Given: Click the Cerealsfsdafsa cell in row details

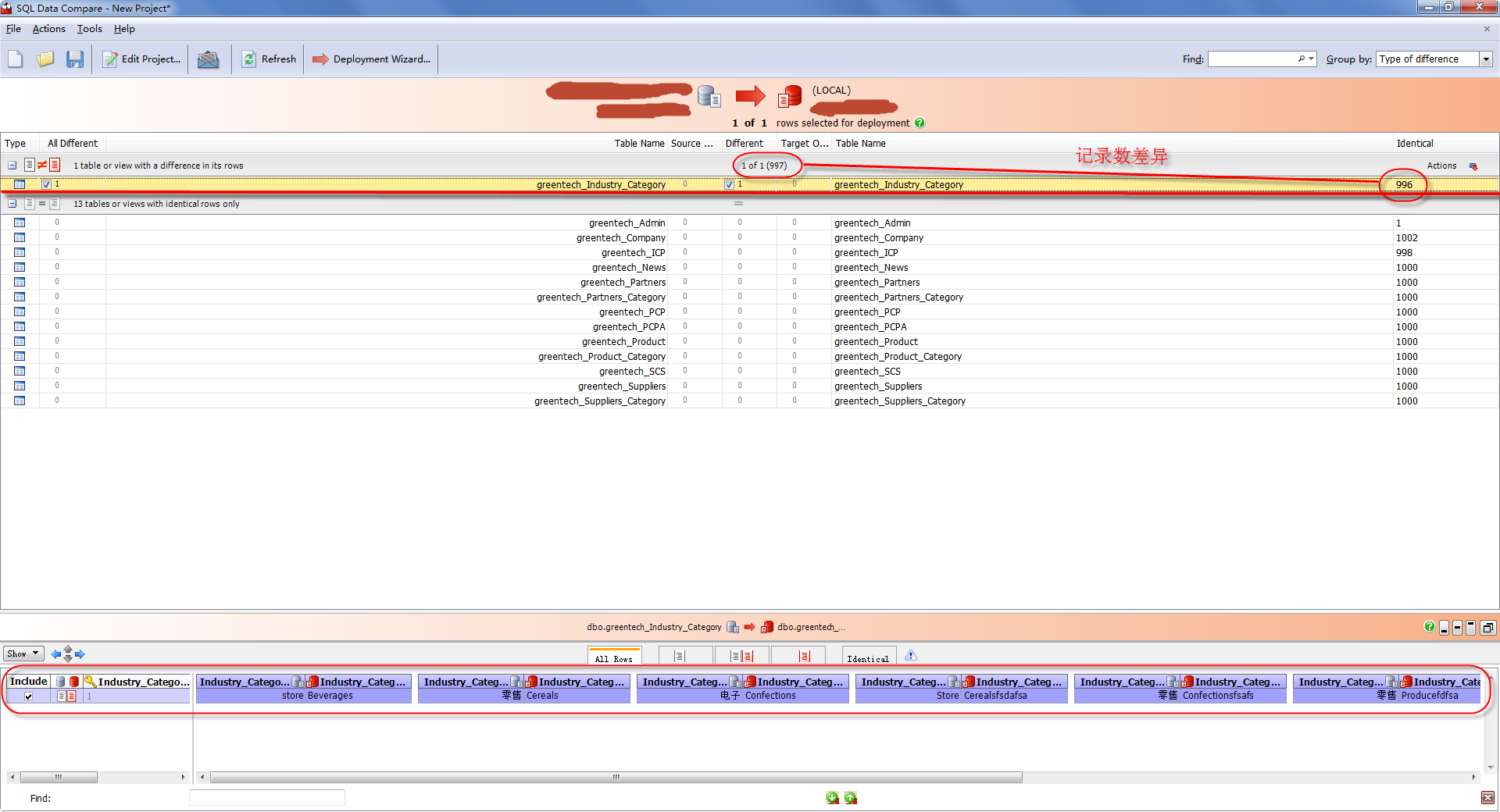Looking at the screenshot, I should [x=1015, y=696].
